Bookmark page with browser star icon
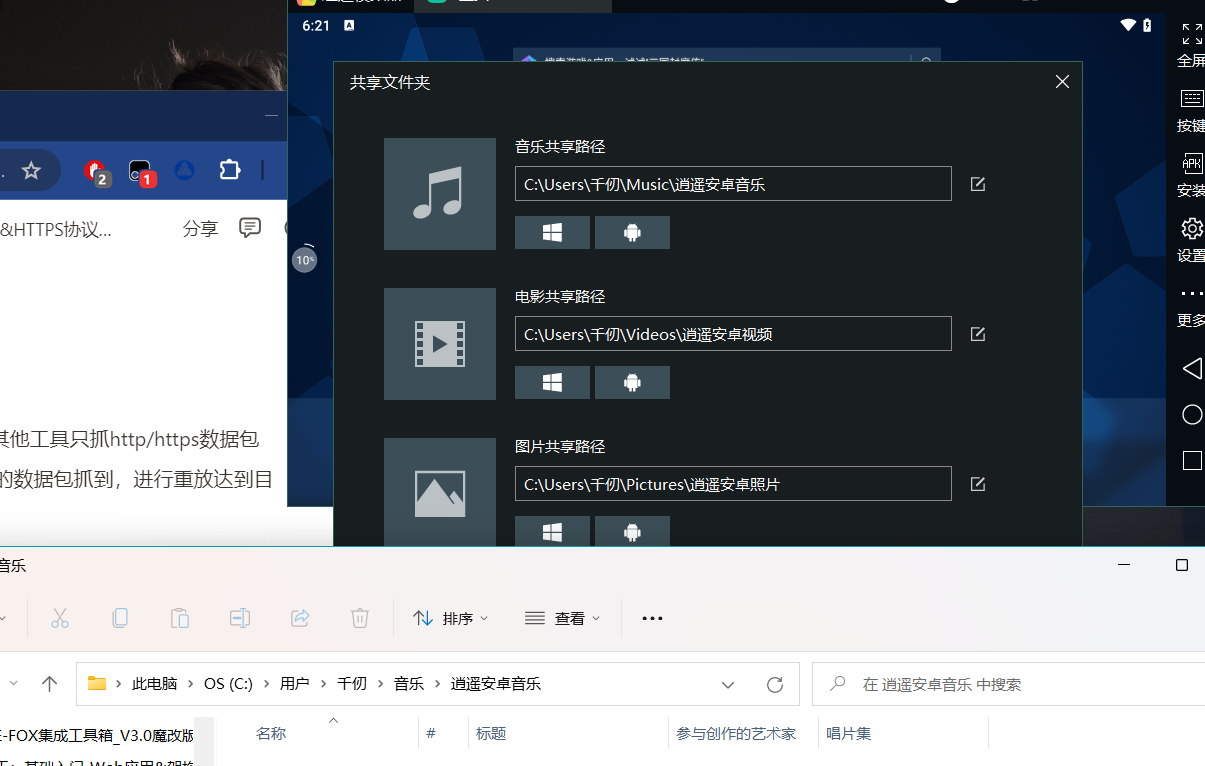Viewport: 1205px width, 766px height. click(x=31, y=171)
